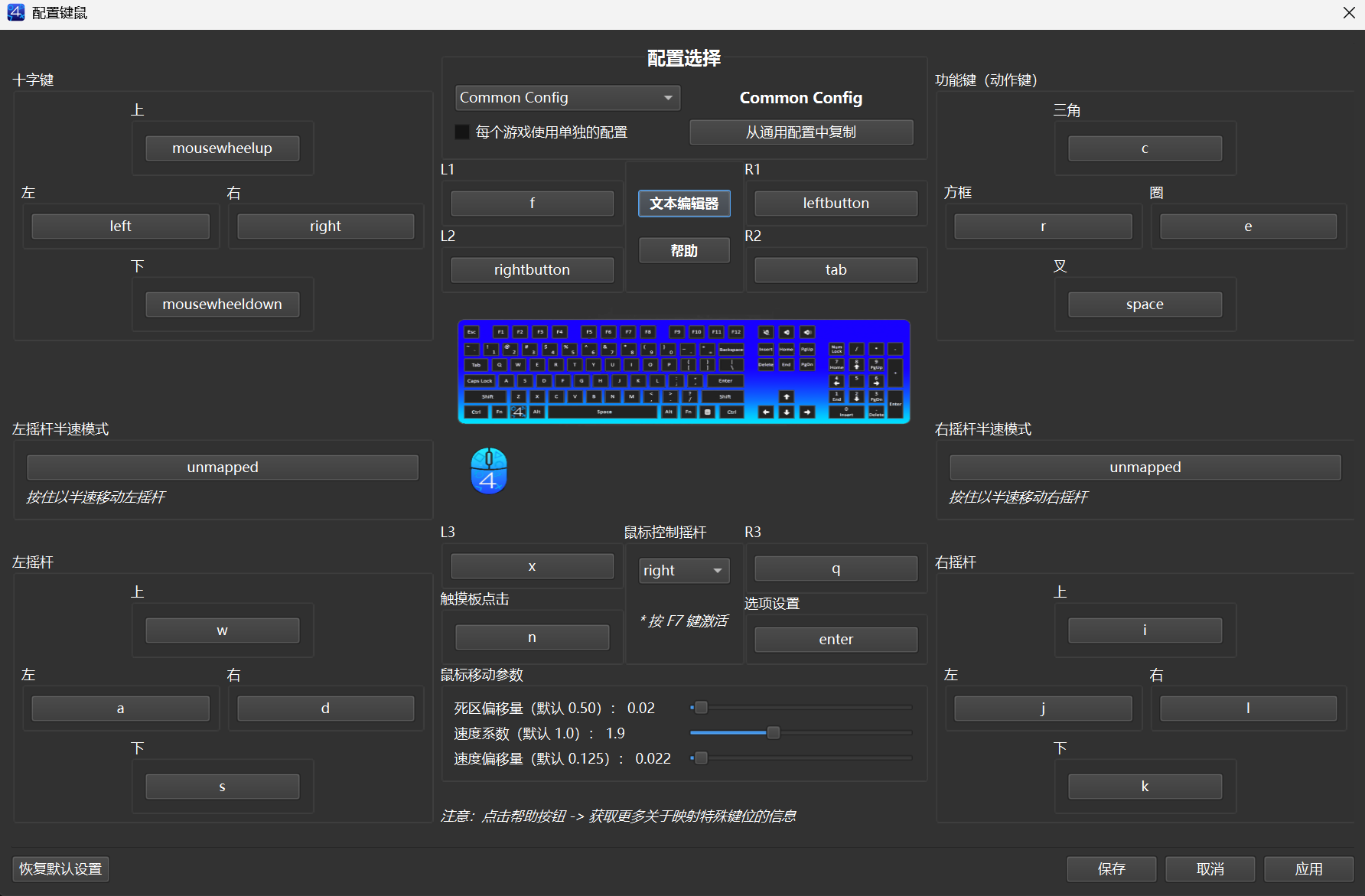Open the Common Config dropdown
This screenshot has height=896, width=1365.
567,98
